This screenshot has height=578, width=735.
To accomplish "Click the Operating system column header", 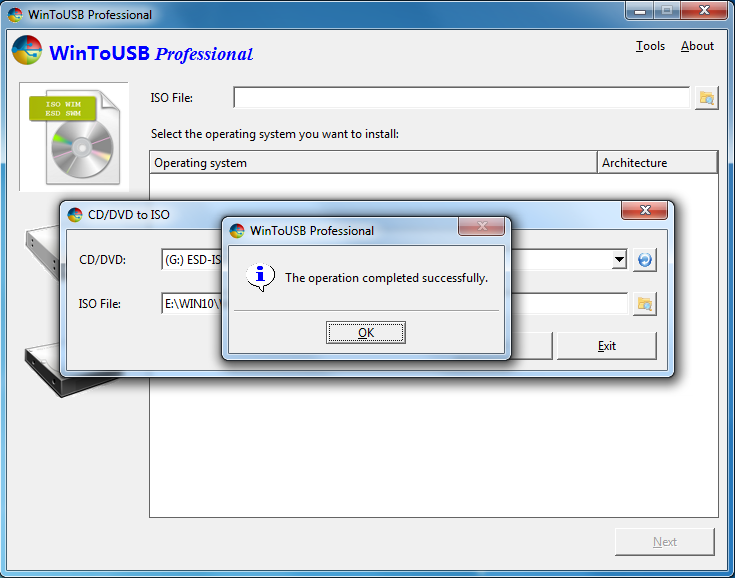I will point(373,163).
